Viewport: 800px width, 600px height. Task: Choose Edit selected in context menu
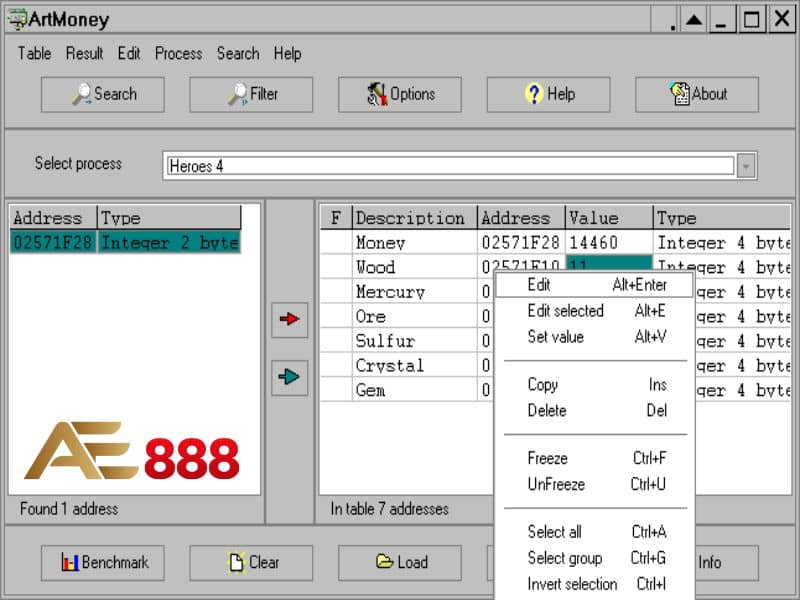[x=595, y=311]
